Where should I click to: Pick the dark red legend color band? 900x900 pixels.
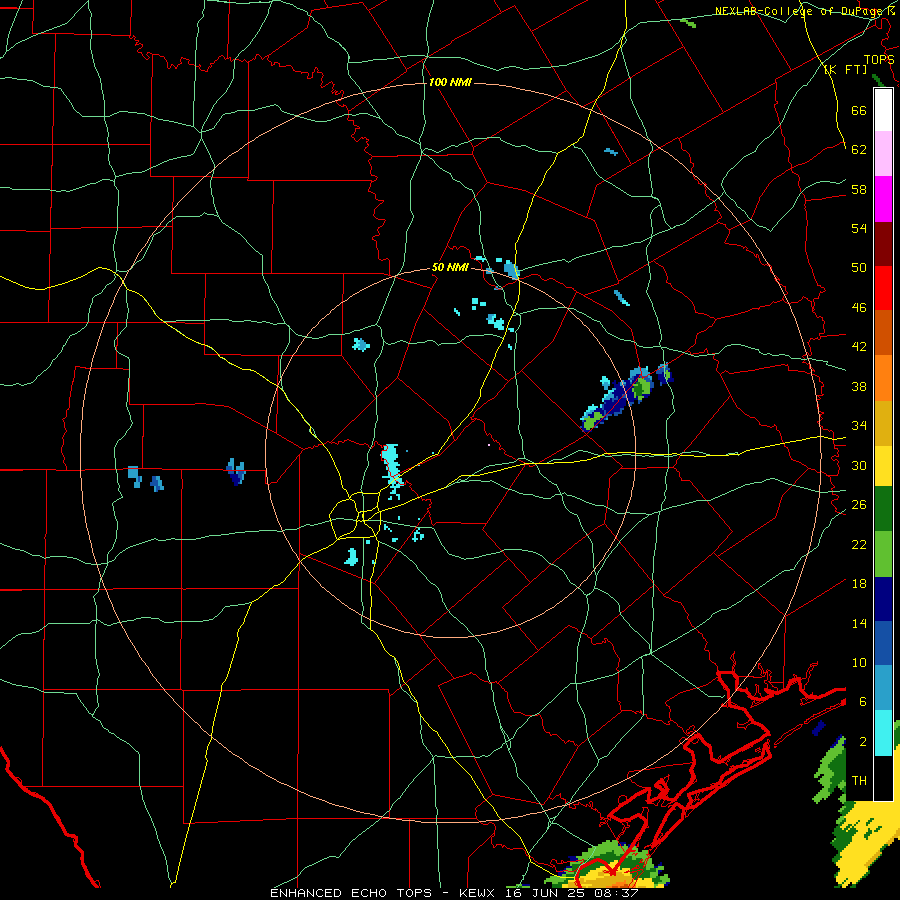click(883, 244)
